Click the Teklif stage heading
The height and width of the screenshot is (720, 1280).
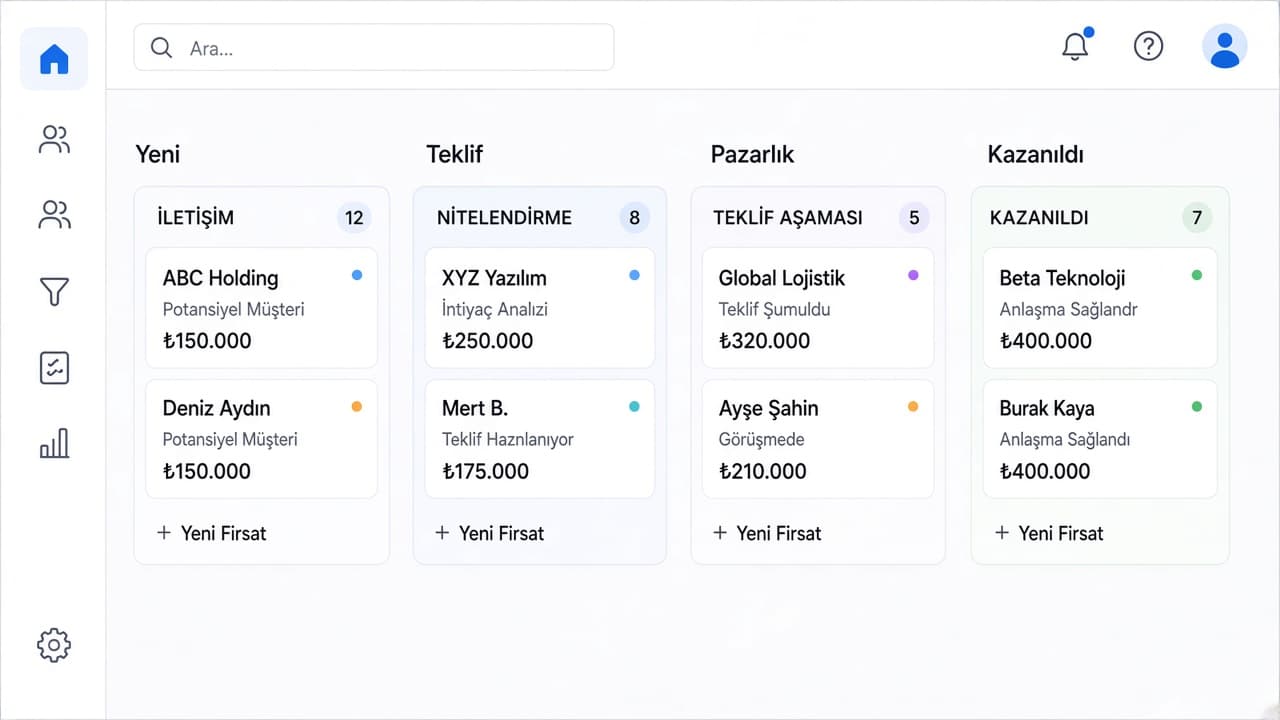click(455, 154)
